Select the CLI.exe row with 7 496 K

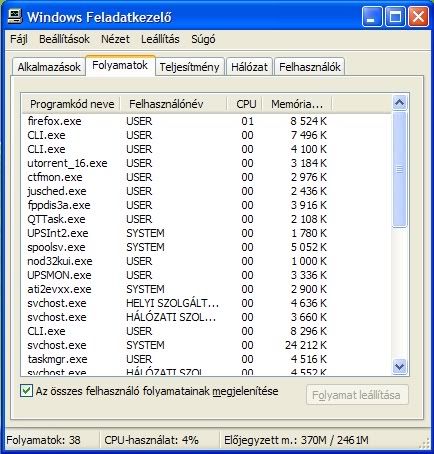click(x=207, y=135)
